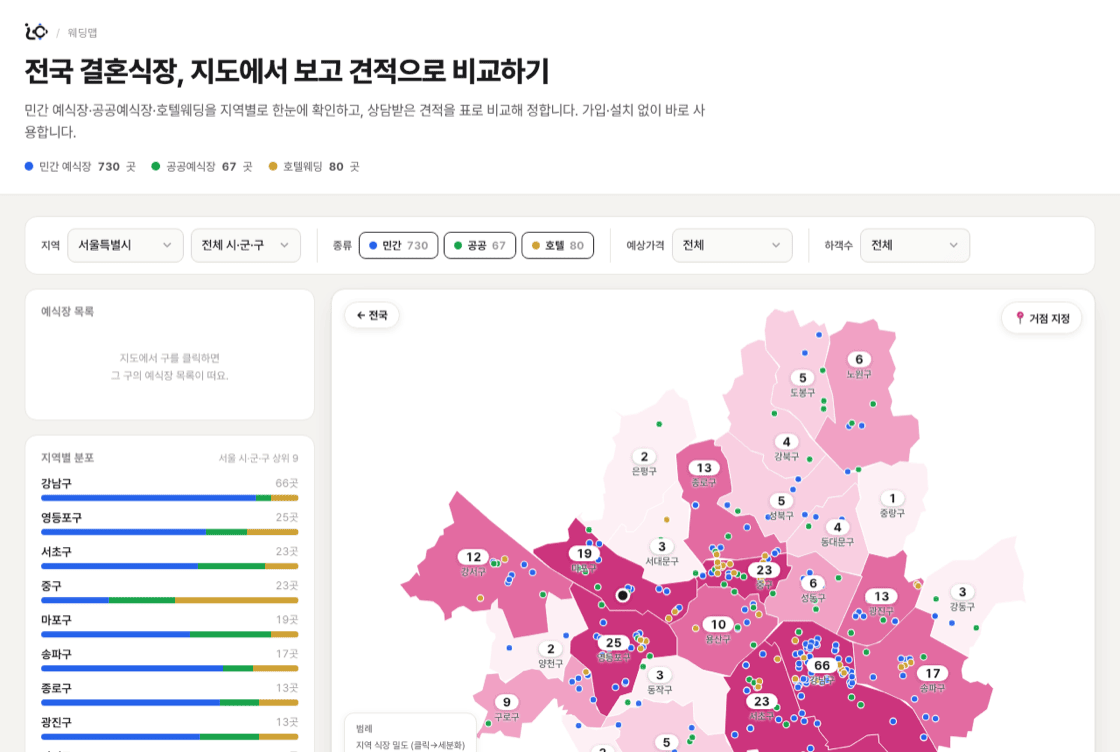Click the 6 bubble on 노원구

(x=859, y=359)
